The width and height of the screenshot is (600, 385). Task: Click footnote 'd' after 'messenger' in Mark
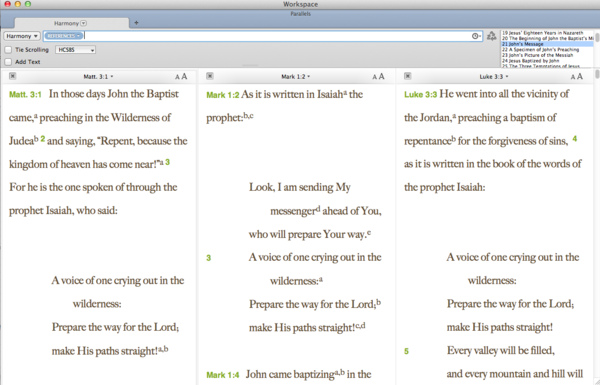[318, 208]
